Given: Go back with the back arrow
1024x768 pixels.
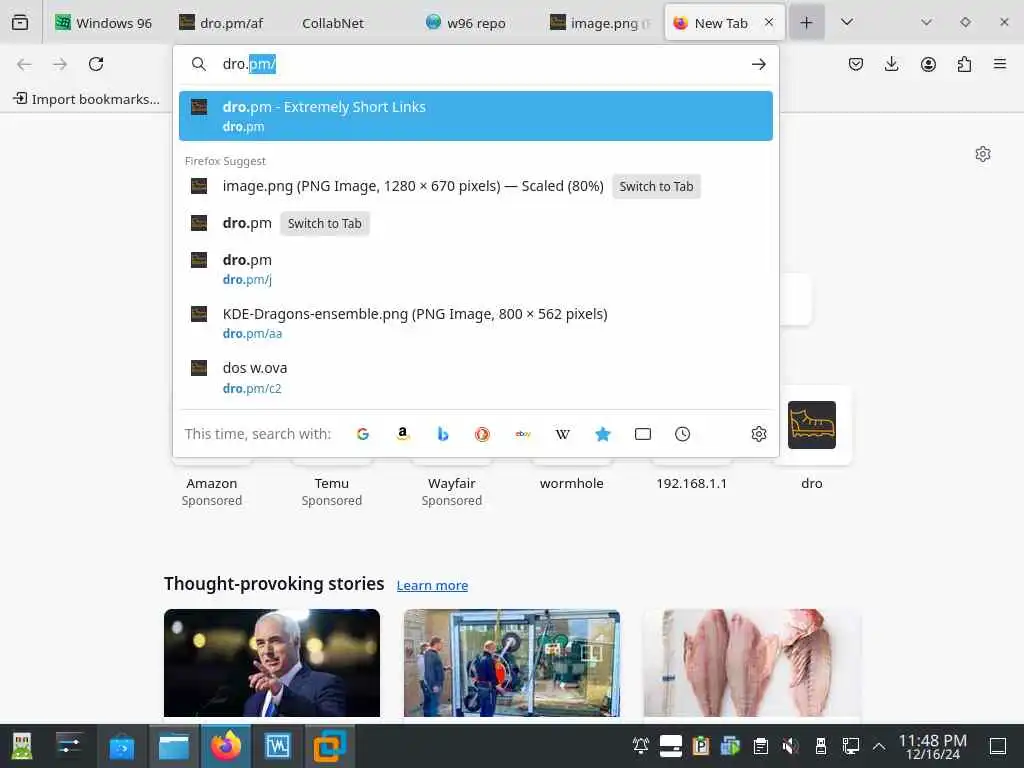Looking at the screenshot, I should click(24, 64).
